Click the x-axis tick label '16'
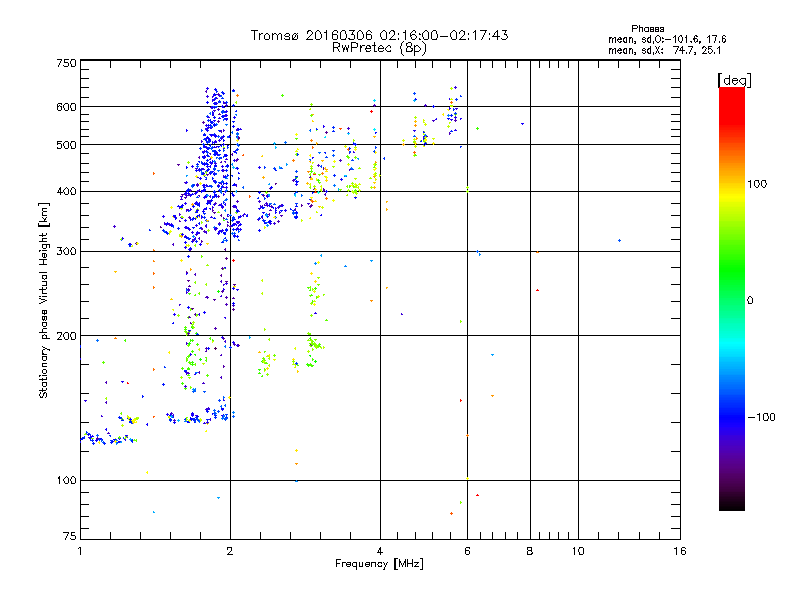This screenshot has height=600, width=800. click(680, 551)
